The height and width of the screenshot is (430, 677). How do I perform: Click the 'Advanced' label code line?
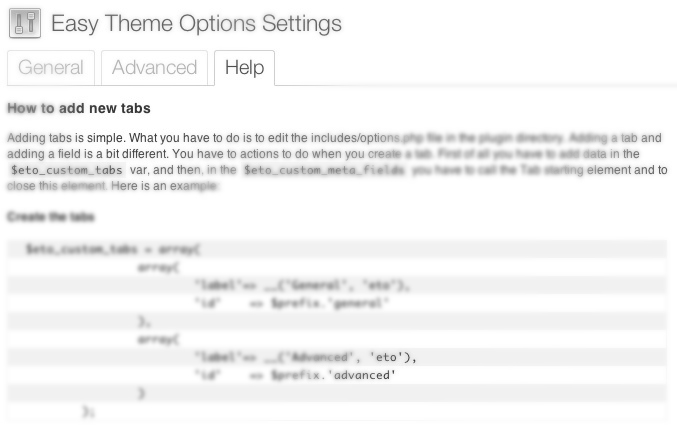coord(305,357)
